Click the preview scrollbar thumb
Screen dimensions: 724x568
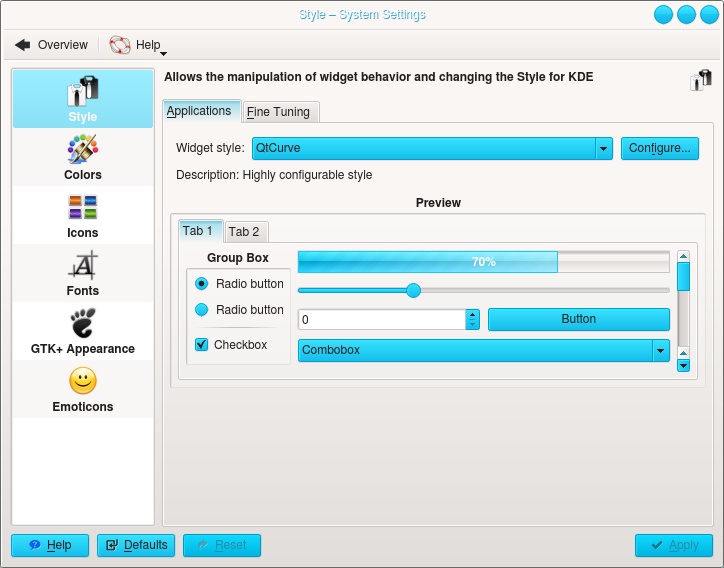pos(683,277)
